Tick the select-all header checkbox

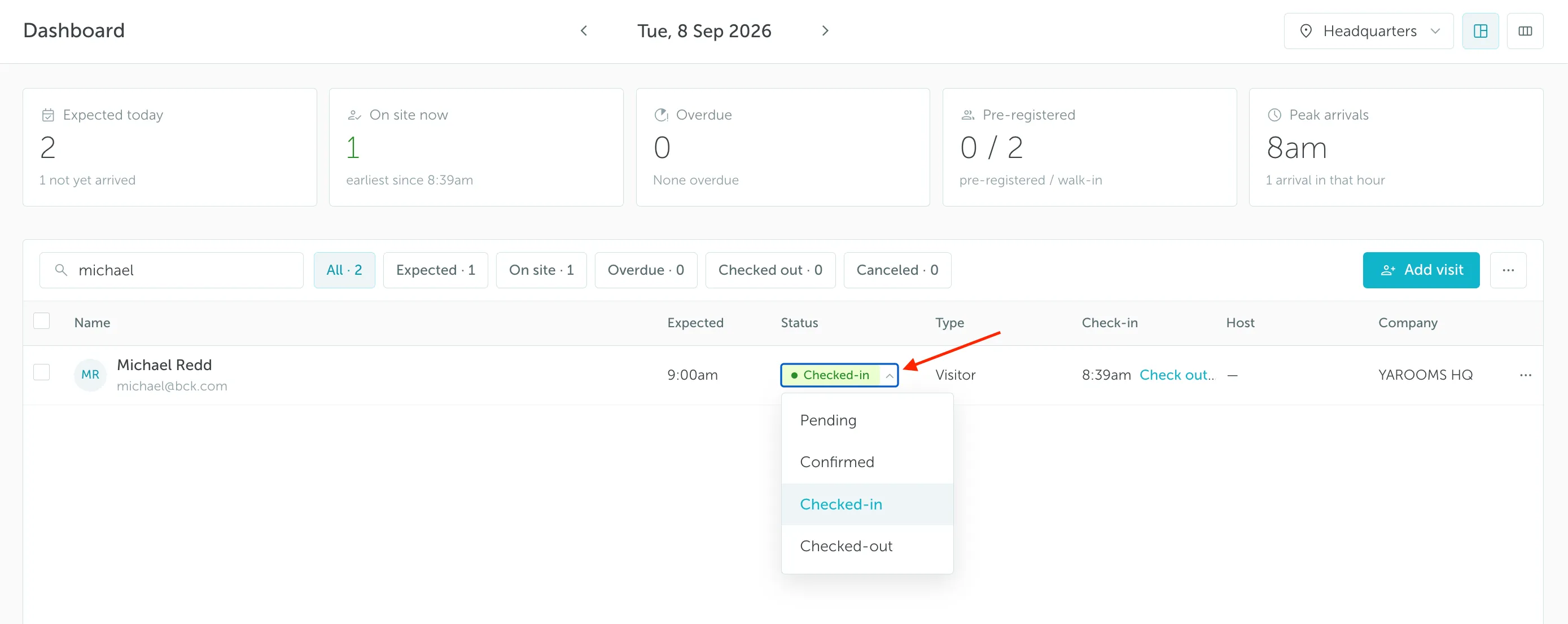click(41, 320)
